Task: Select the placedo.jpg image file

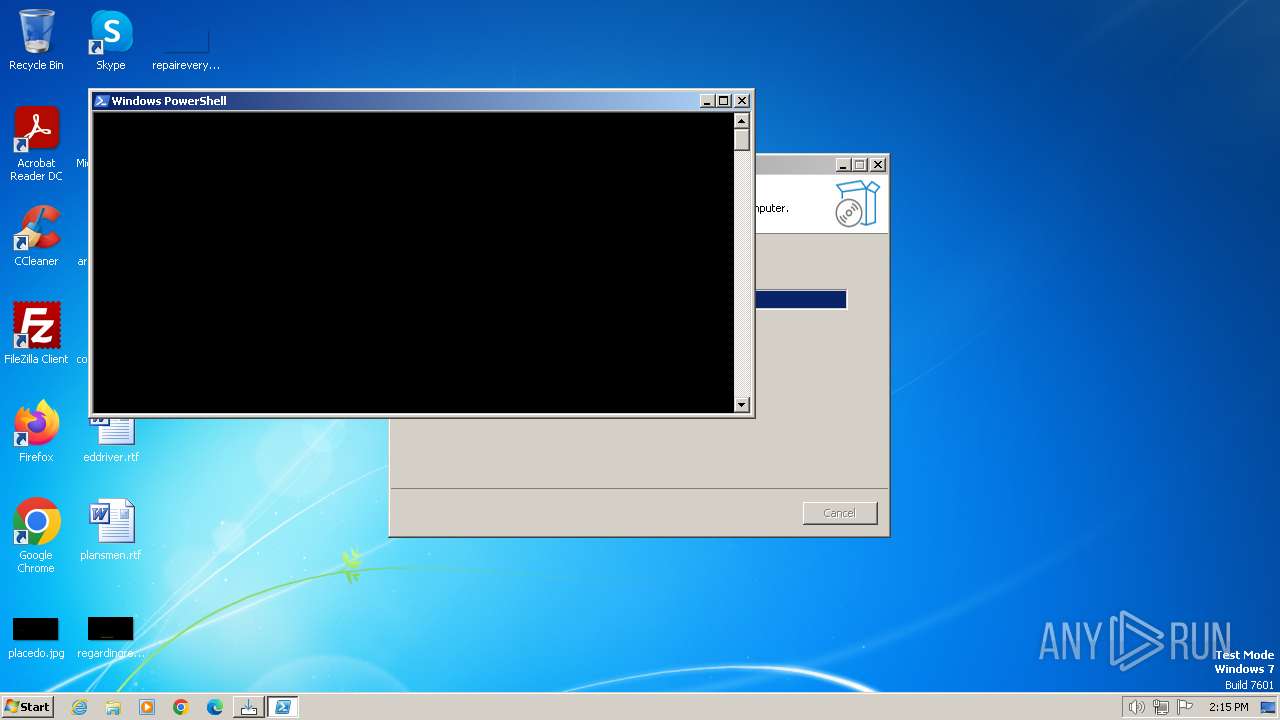Action: coord(36,637)
